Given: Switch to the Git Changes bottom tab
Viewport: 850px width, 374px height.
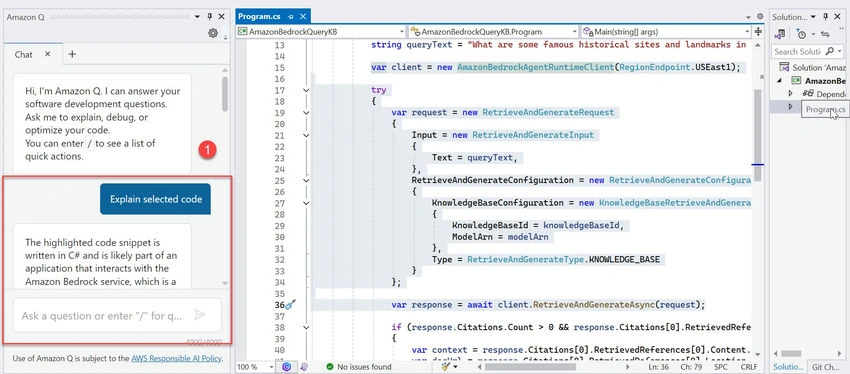Looking at the screenshot, I should coord(827,367).
